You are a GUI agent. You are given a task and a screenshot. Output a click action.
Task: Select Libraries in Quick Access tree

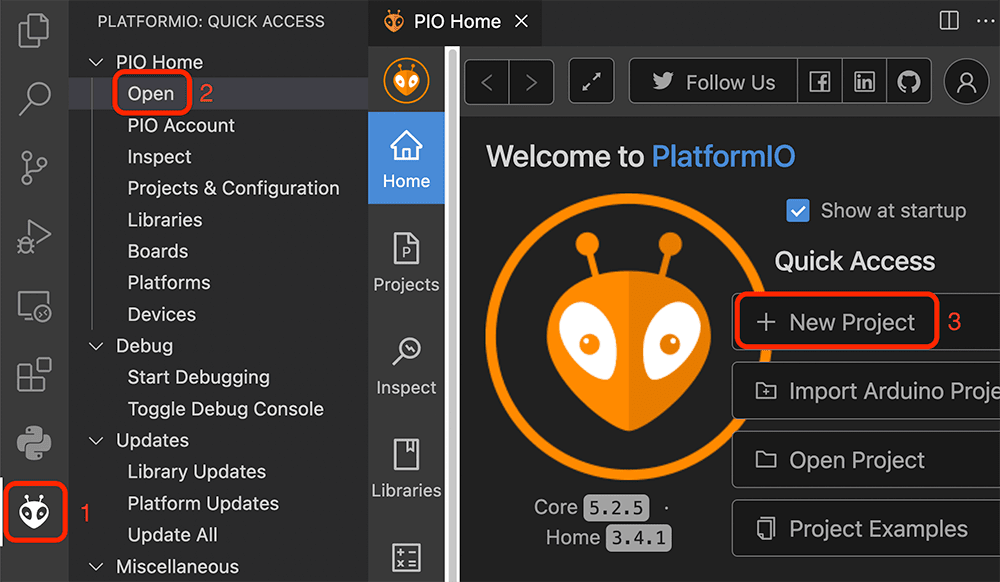pyautogui.click(x=165, y=220)
